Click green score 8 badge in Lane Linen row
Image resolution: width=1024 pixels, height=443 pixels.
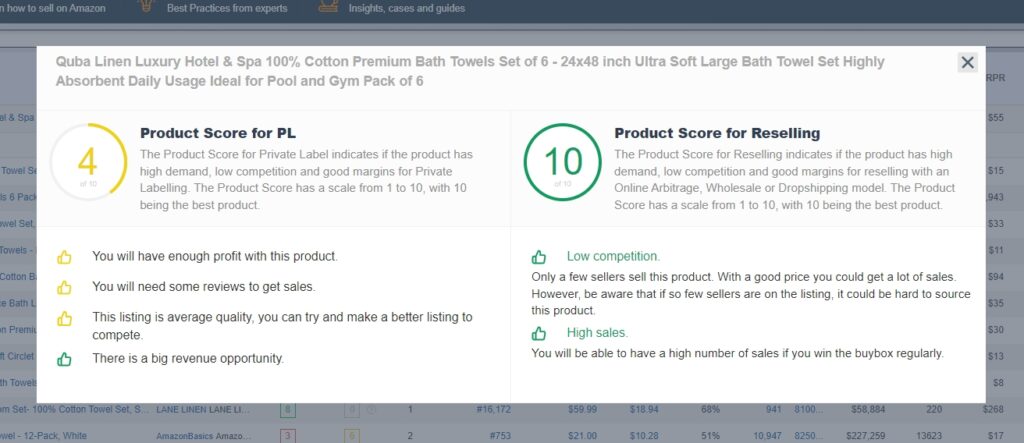click(287, 409)
